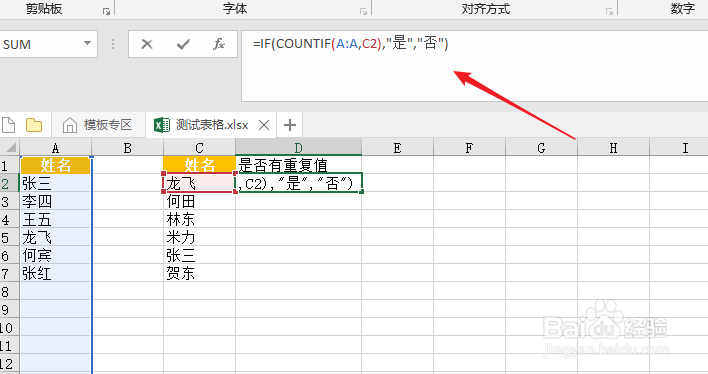Select column B header
Viewport: 708px width, 374px height.
pos(127,148)
